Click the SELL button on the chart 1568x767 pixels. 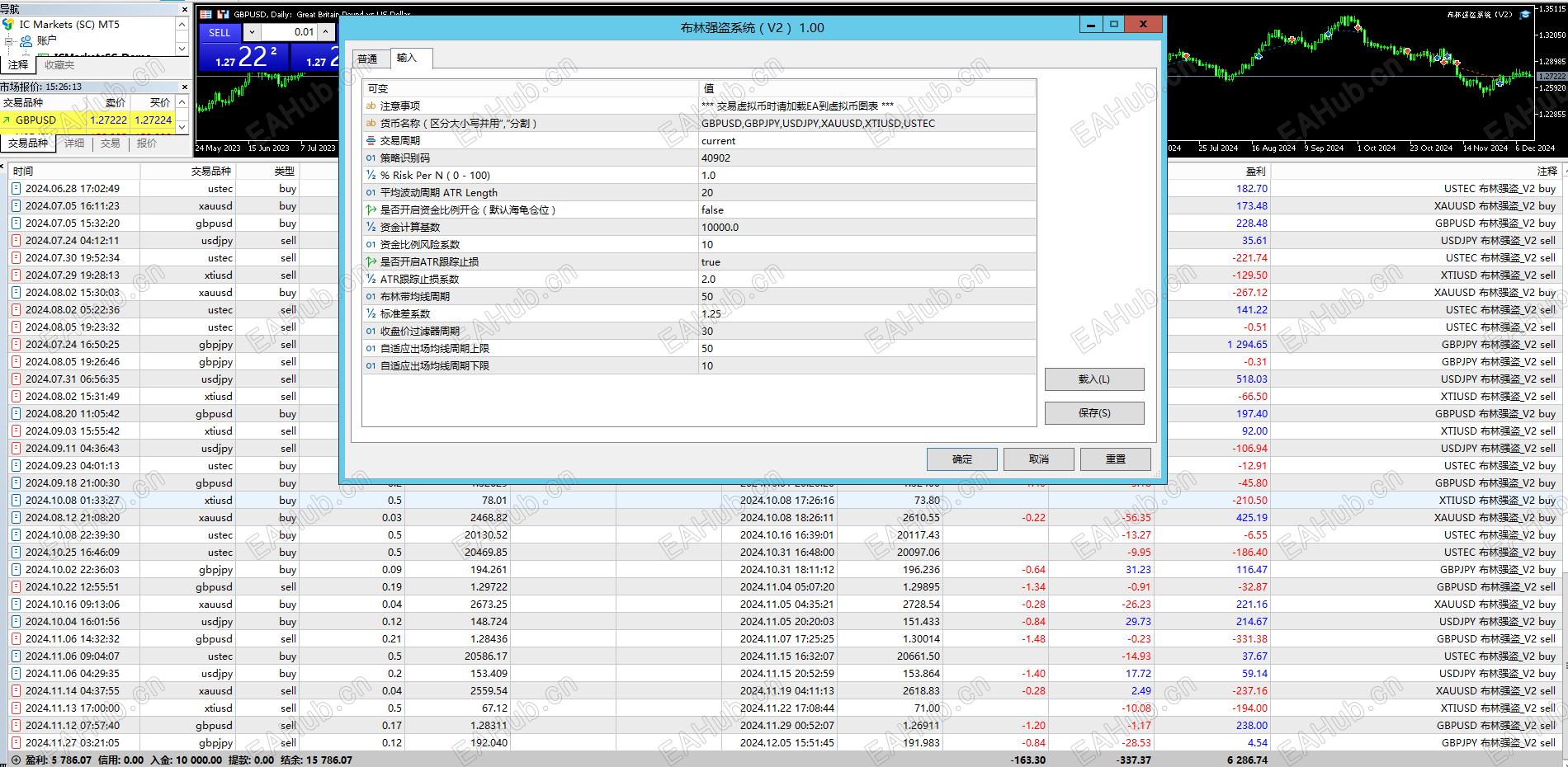click(x=220, y=33)
